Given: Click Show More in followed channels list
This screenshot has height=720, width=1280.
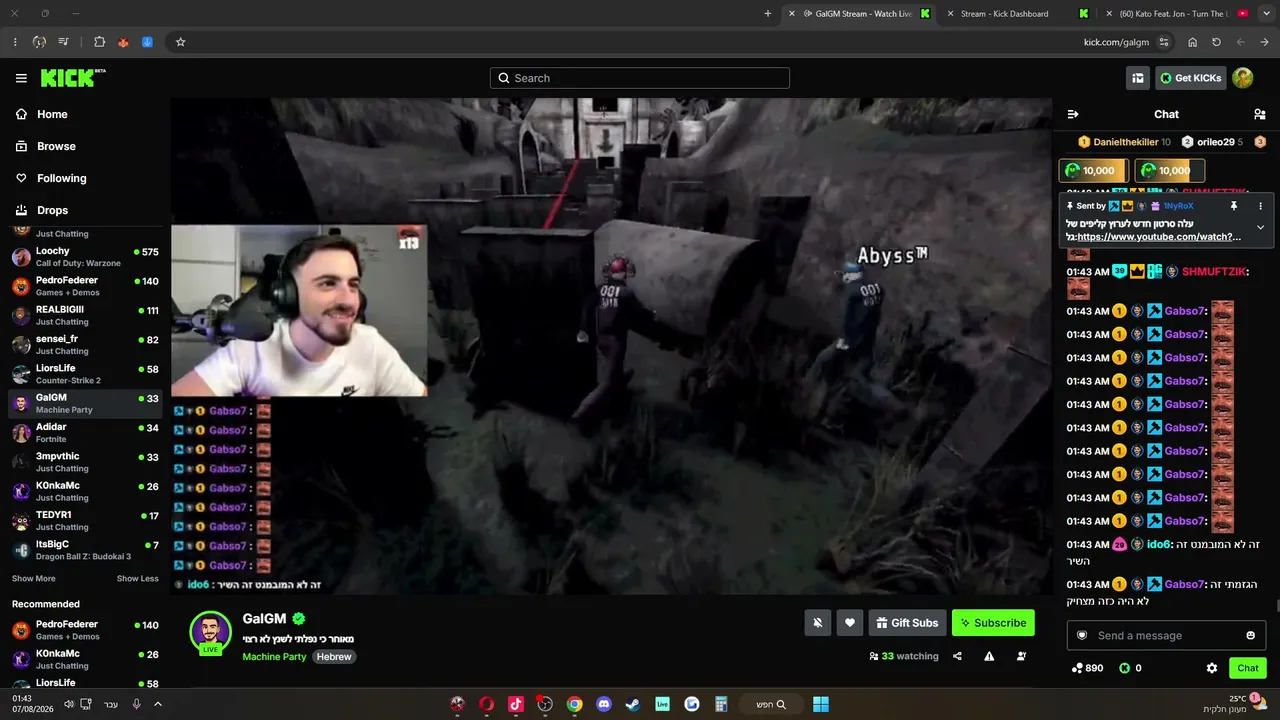Looking at the screenshot, I should (x=34, y=579).
